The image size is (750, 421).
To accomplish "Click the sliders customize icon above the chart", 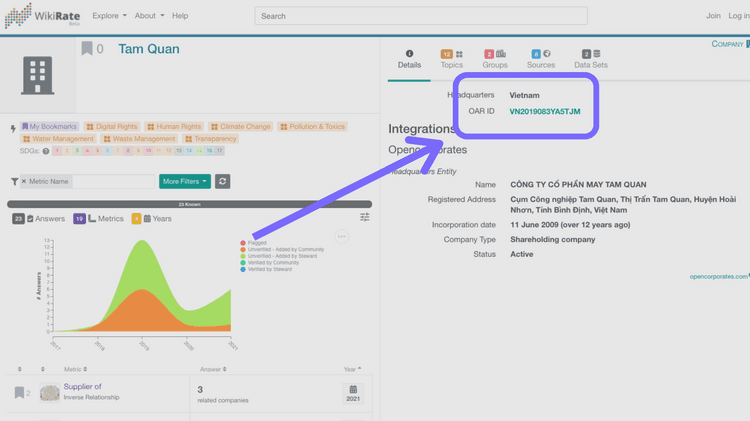I will pyautogui.click(x=364, y=217).
